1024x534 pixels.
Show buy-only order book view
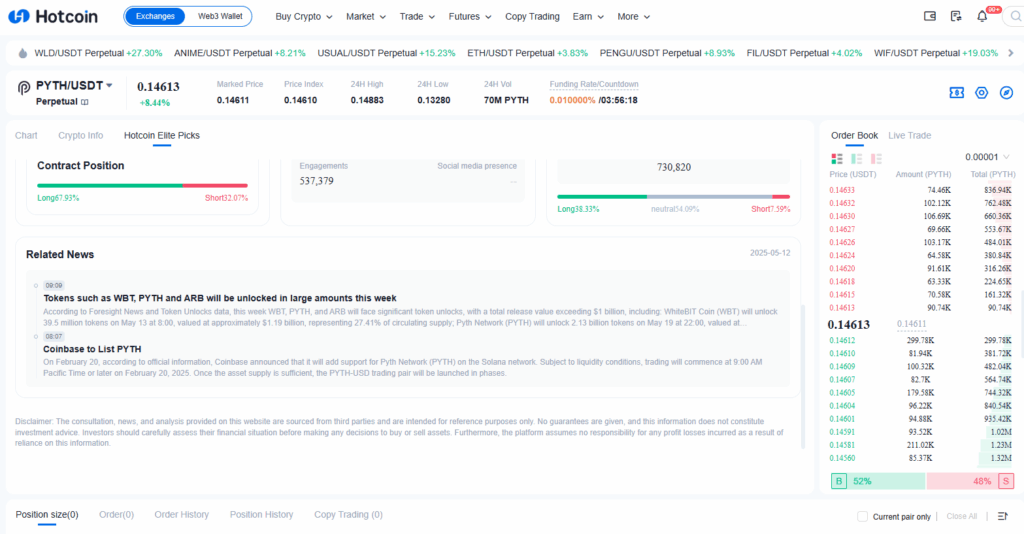point(856,159)
